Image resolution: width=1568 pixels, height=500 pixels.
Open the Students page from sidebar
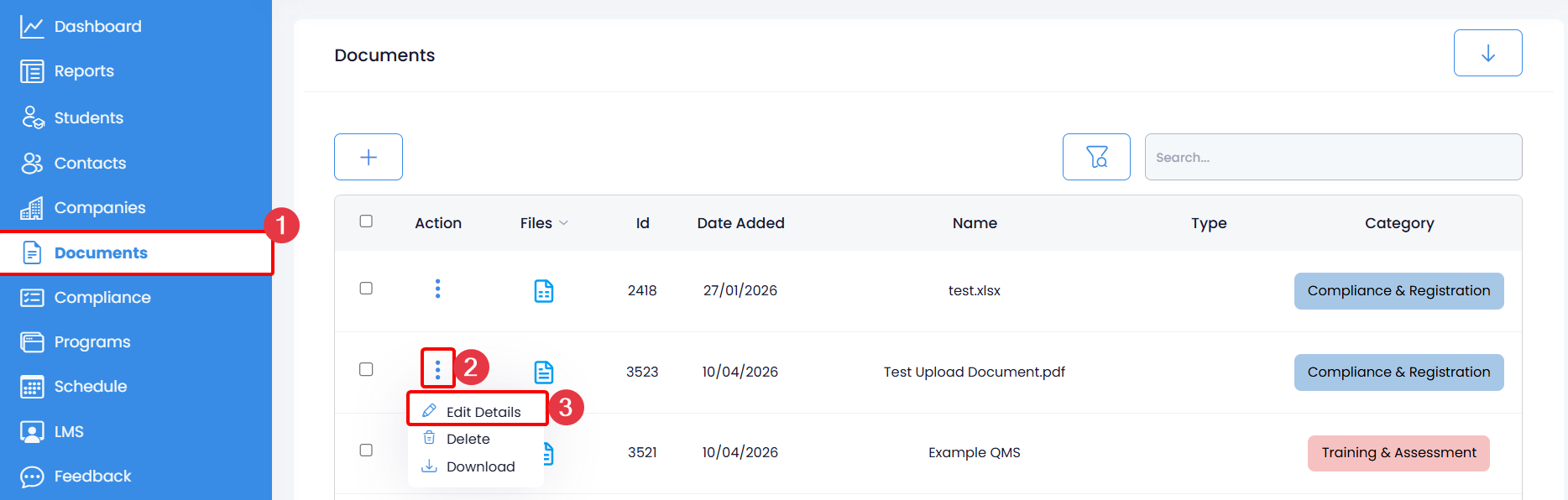[88, 118]
